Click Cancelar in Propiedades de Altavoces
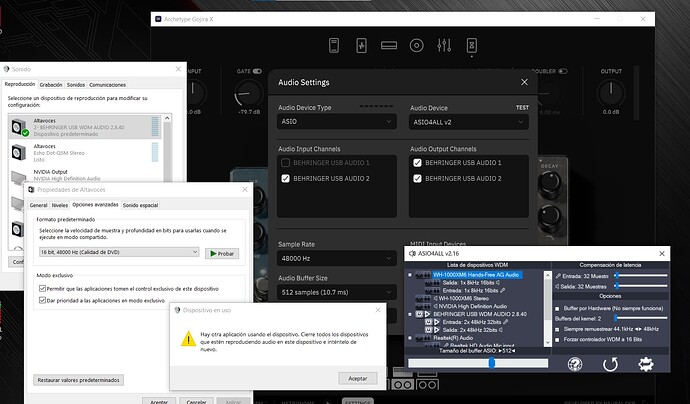Viewport: 690px width, 404px height. point(196,401)
